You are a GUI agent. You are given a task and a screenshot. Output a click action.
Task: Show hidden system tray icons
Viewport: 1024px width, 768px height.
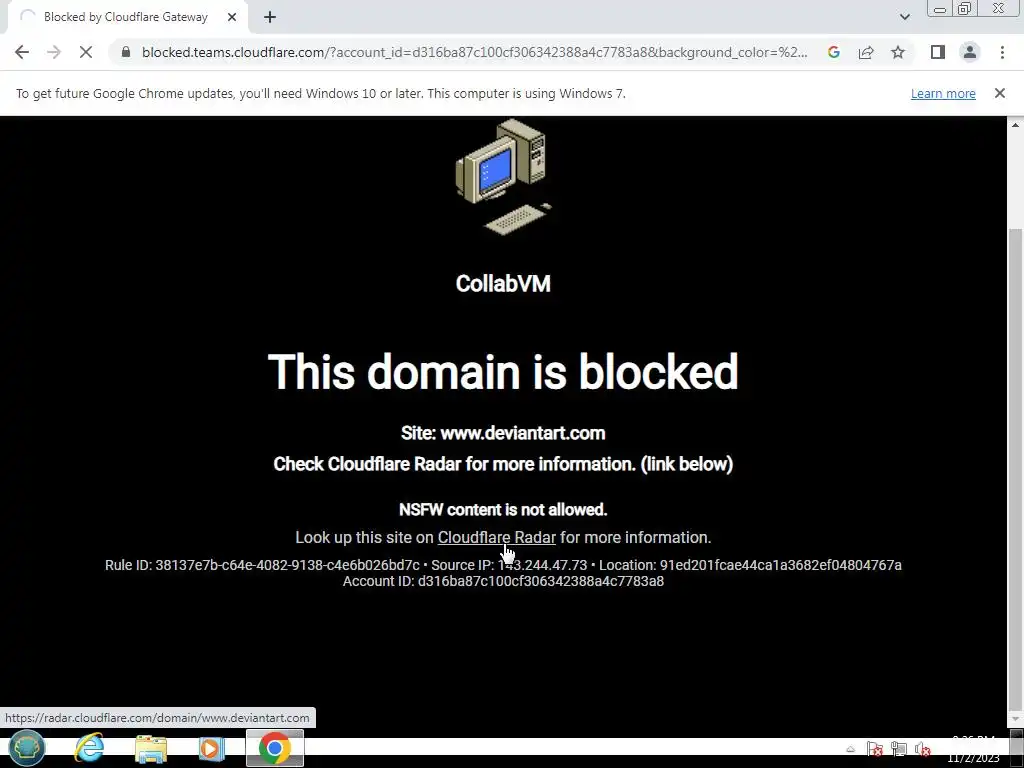(850, 750)
